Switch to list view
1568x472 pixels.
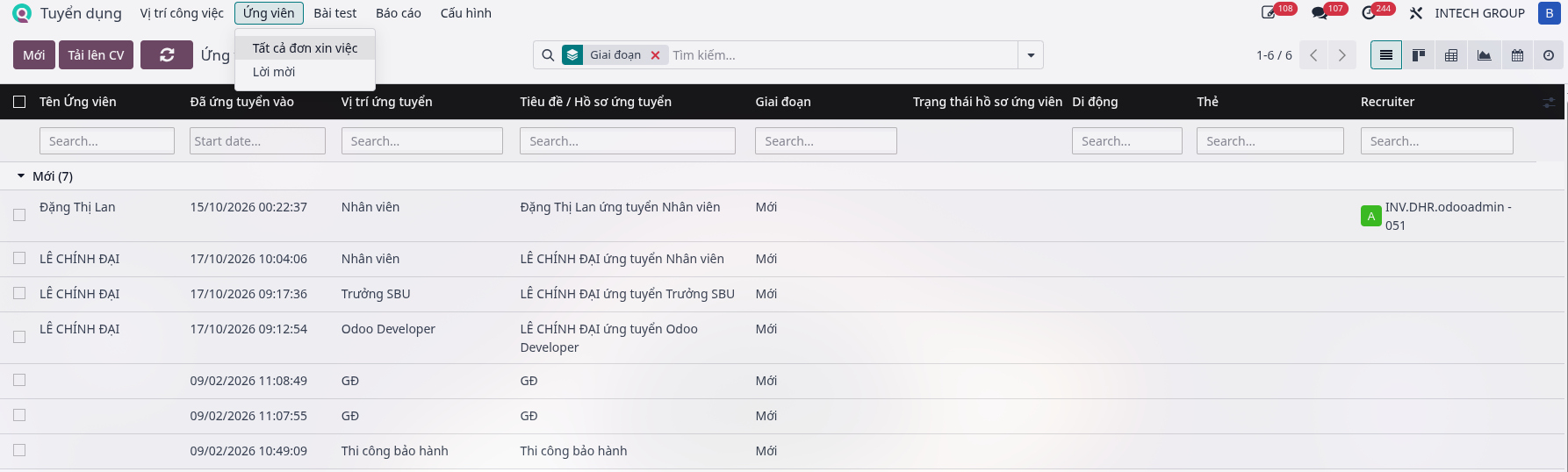tap(1385, 55)
